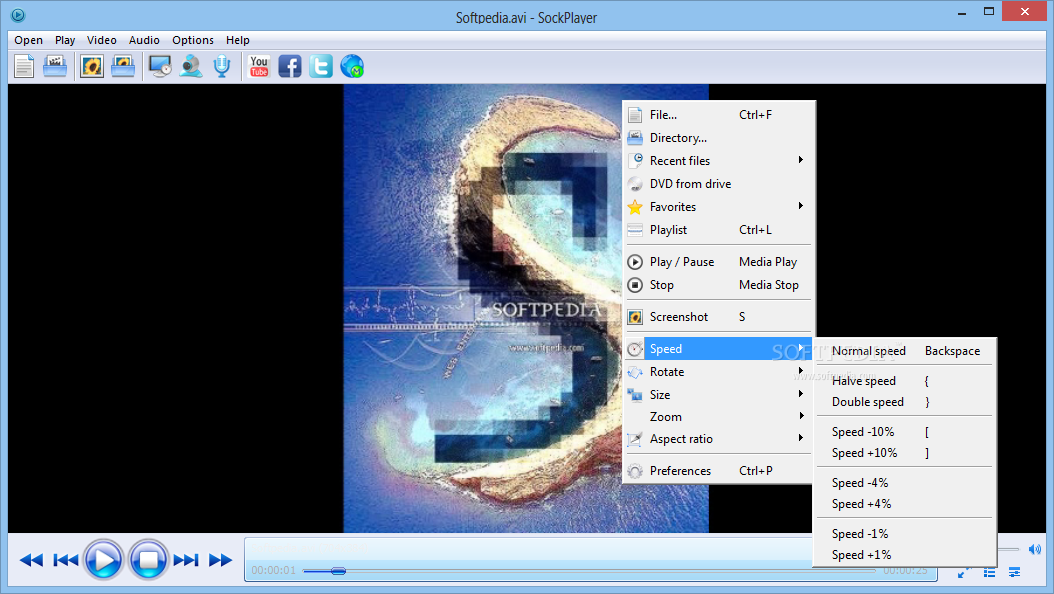Click the Twitter toolbar icon
This screenshot has width=1054, height=594.
click(321, 67)
